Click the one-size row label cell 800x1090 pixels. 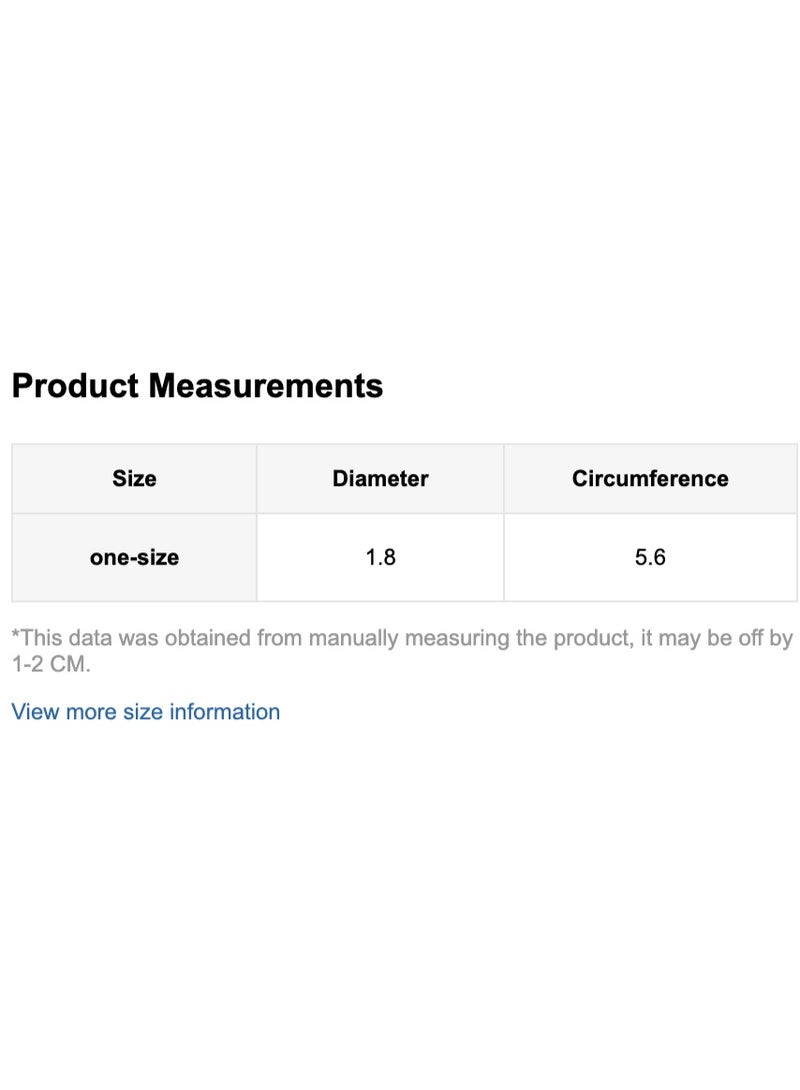(x=134, y=557)
